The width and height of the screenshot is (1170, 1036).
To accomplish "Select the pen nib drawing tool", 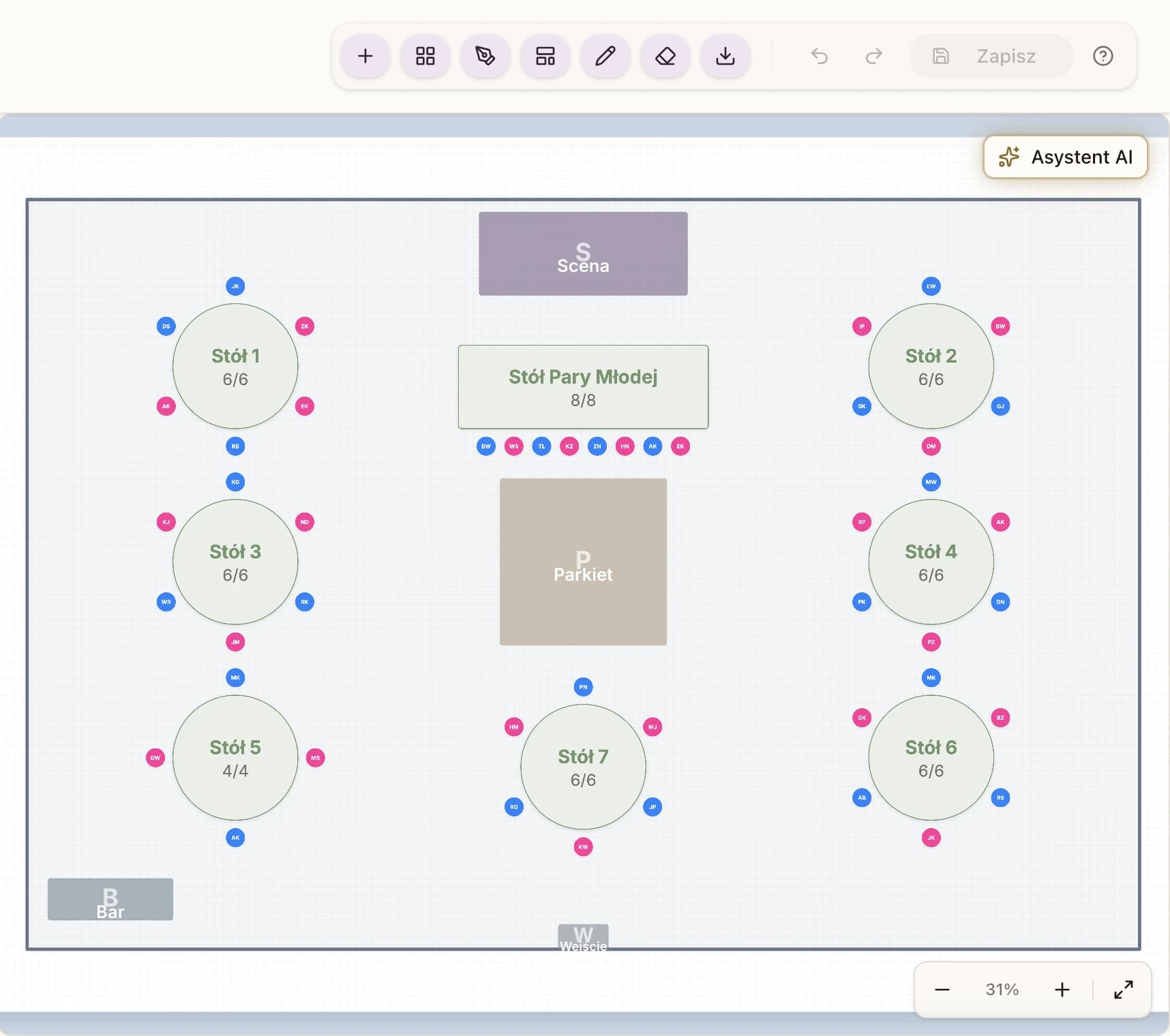I will pos(485,56).
